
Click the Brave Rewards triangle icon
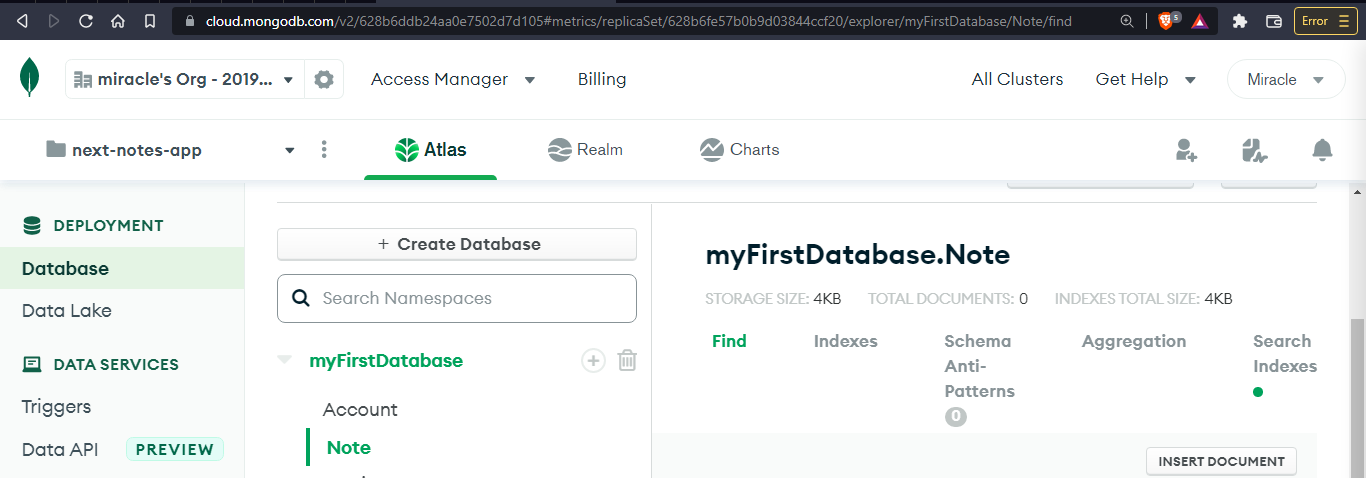pos(1199,20)
